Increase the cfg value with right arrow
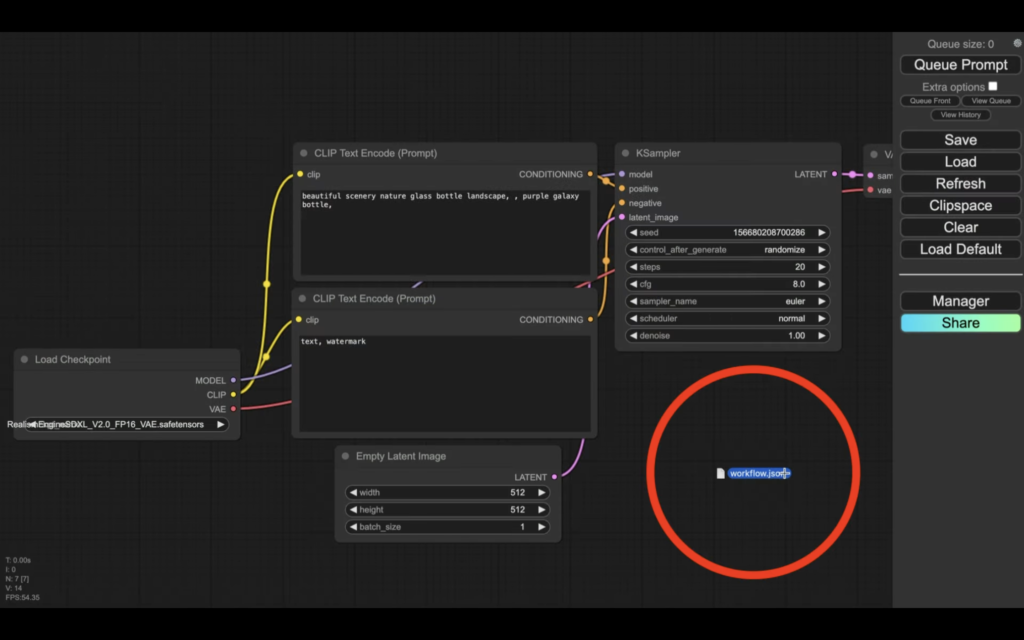1024x640 pixels. pyautogui.click(x=821, y=284)
